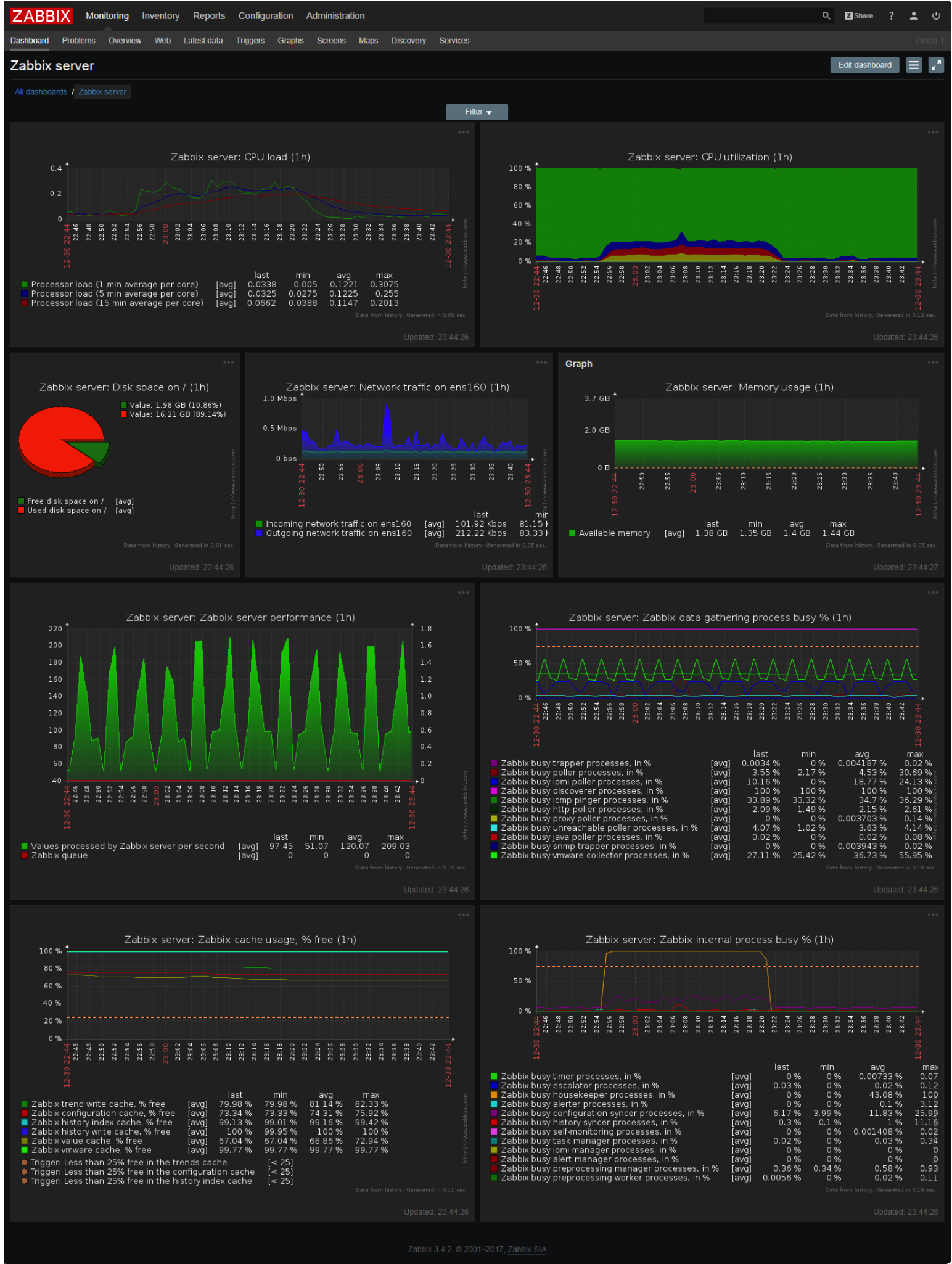Go to the Problems page
The height and width of the screenshot is (1264, 952).
(79, 41)
